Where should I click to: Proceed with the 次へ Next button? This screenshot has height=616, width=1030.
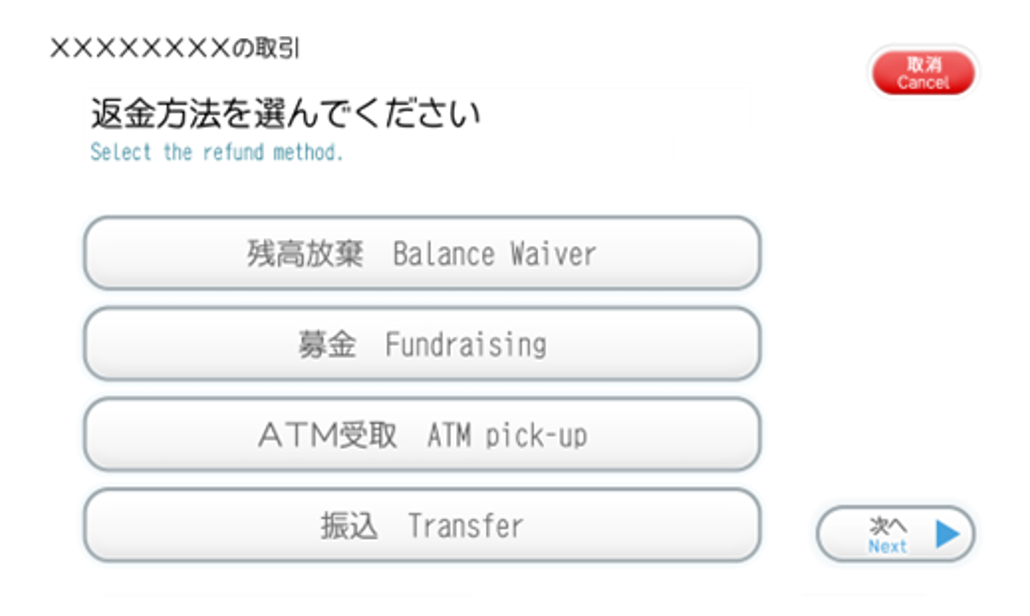pos(896,534)
